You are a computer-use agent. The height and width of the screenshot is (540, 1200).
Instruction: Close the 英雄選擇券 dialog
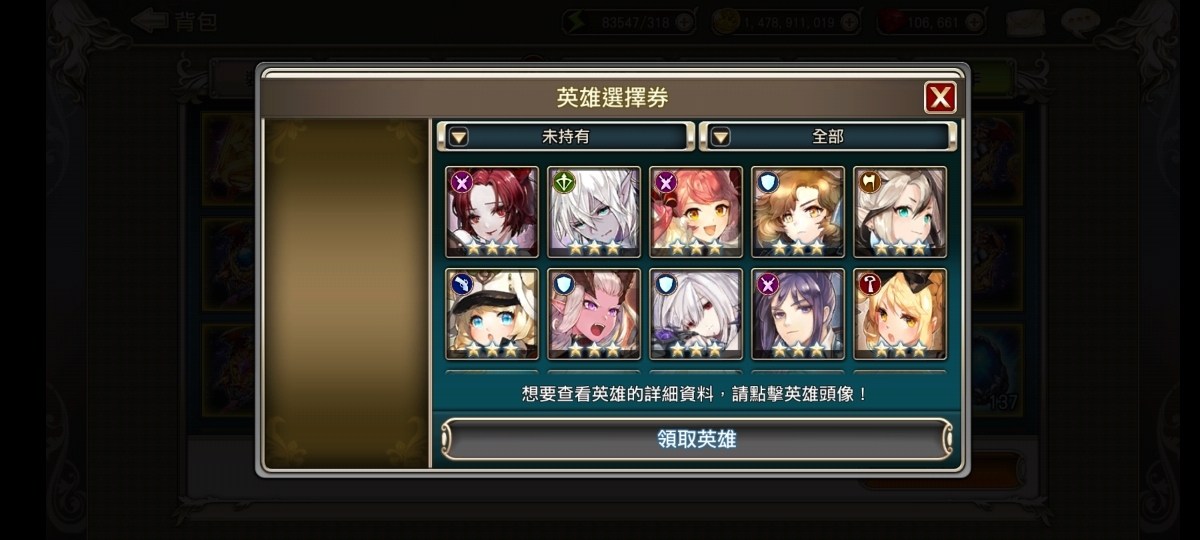pyautogui.click(x=939, y=97)
